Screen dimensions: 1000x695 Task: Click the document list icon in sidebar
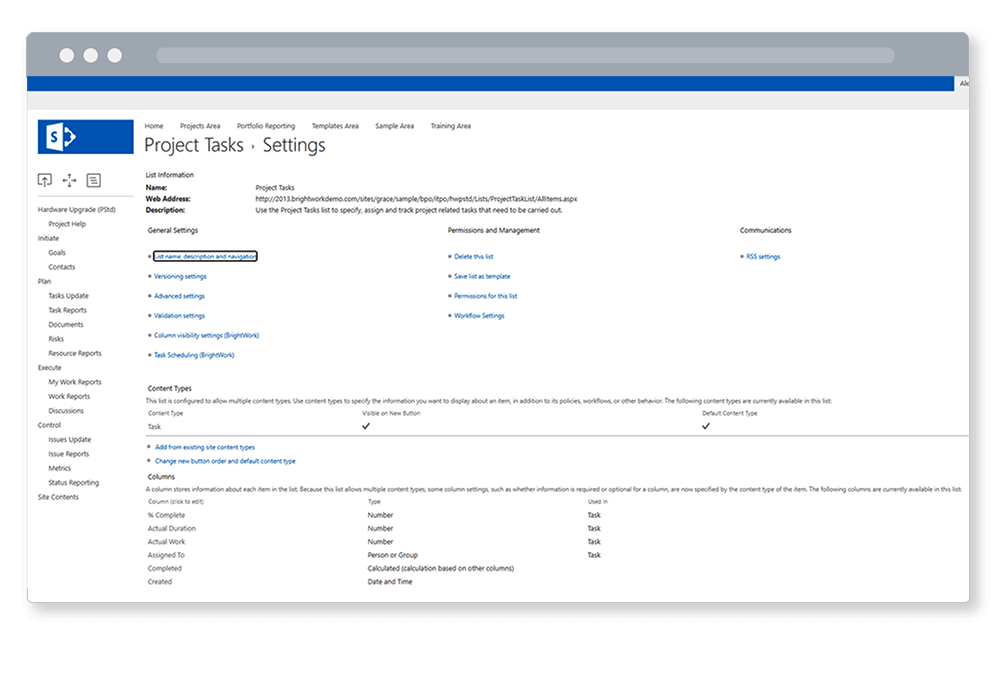[94, 180]
